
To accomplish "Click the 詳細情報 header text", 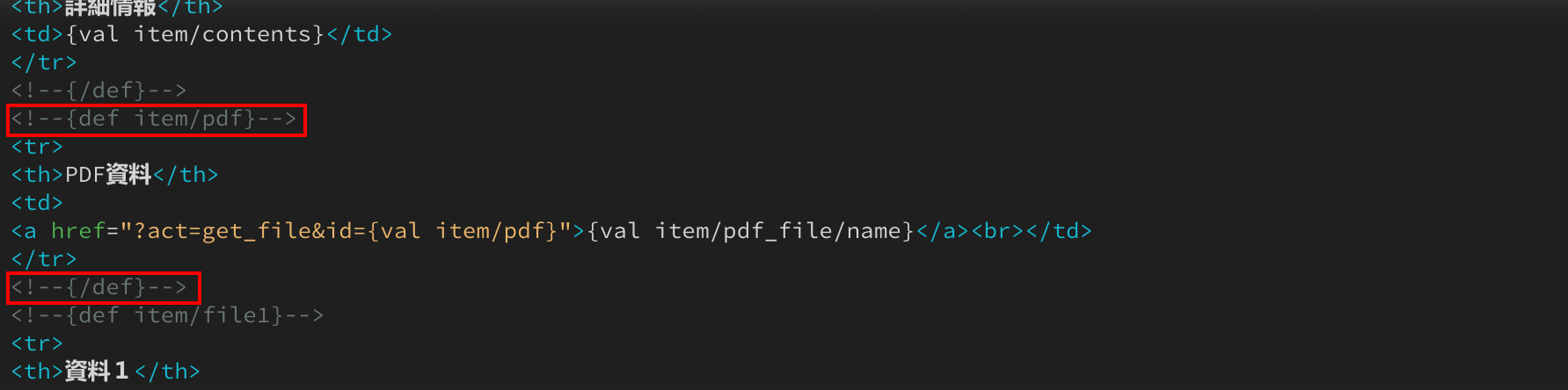I will click(111, 8).
